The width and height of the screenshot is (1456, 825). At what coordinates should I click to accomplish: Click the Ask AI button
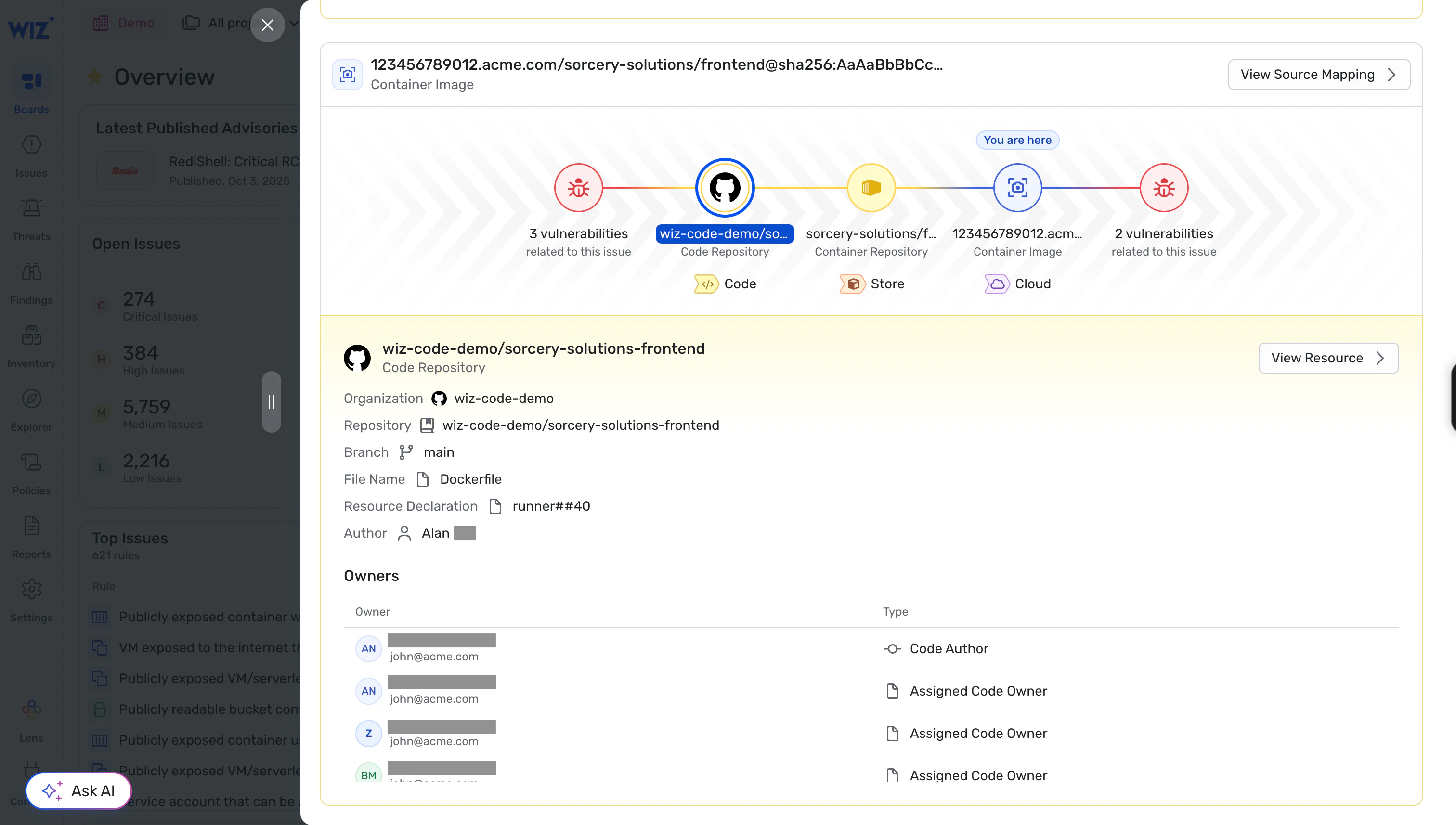pyautogui.click(x=79, y=790)
